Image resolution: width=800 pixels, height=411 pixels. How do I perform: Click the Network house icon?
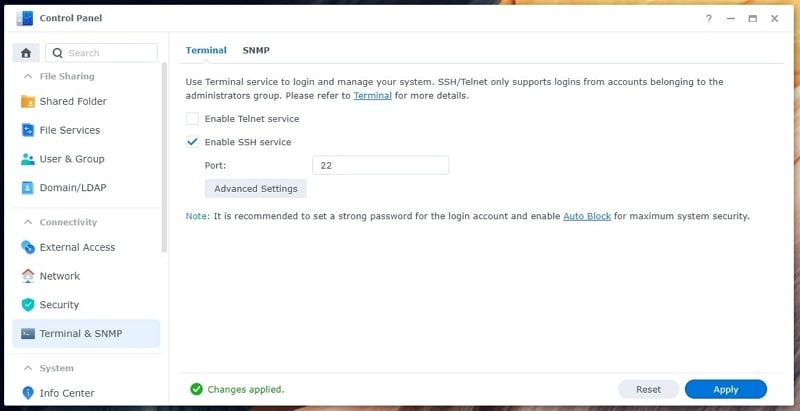click(x=28, y=276)
